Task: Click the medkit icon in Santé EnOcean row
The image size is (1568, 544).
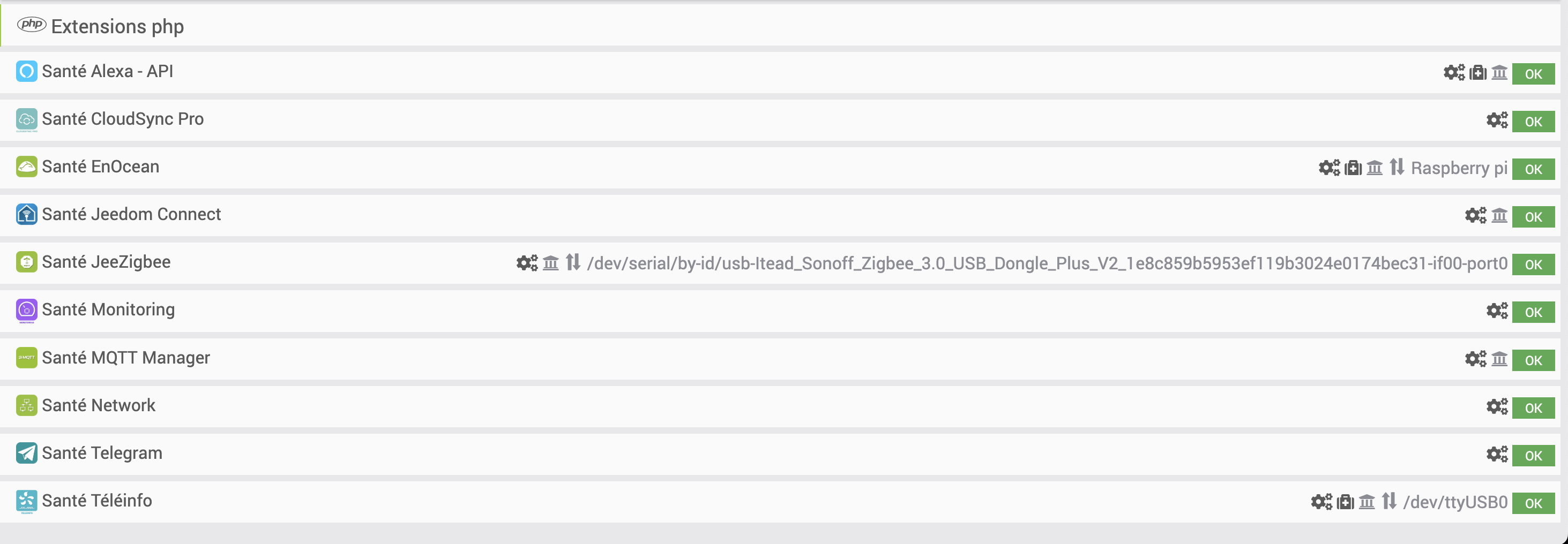Action: click(x=1353, y=168)
